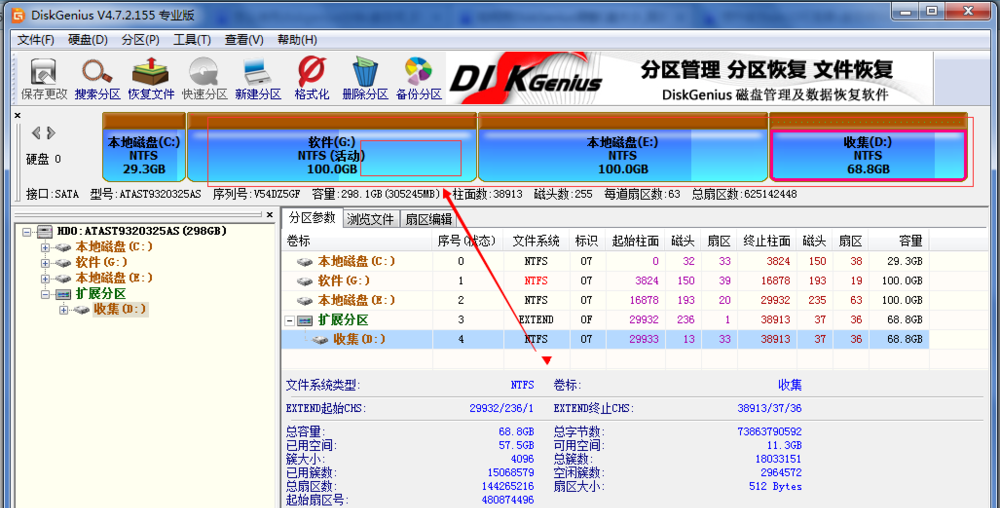Close the disk map bar with the x
This screenshot has height=508, width=1000.
18,115
